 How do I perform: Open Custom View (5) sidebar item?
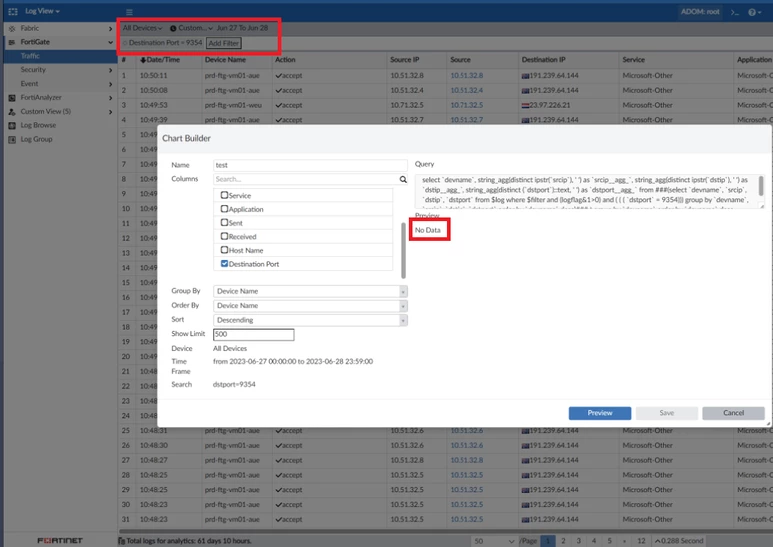tap(45, 111)
